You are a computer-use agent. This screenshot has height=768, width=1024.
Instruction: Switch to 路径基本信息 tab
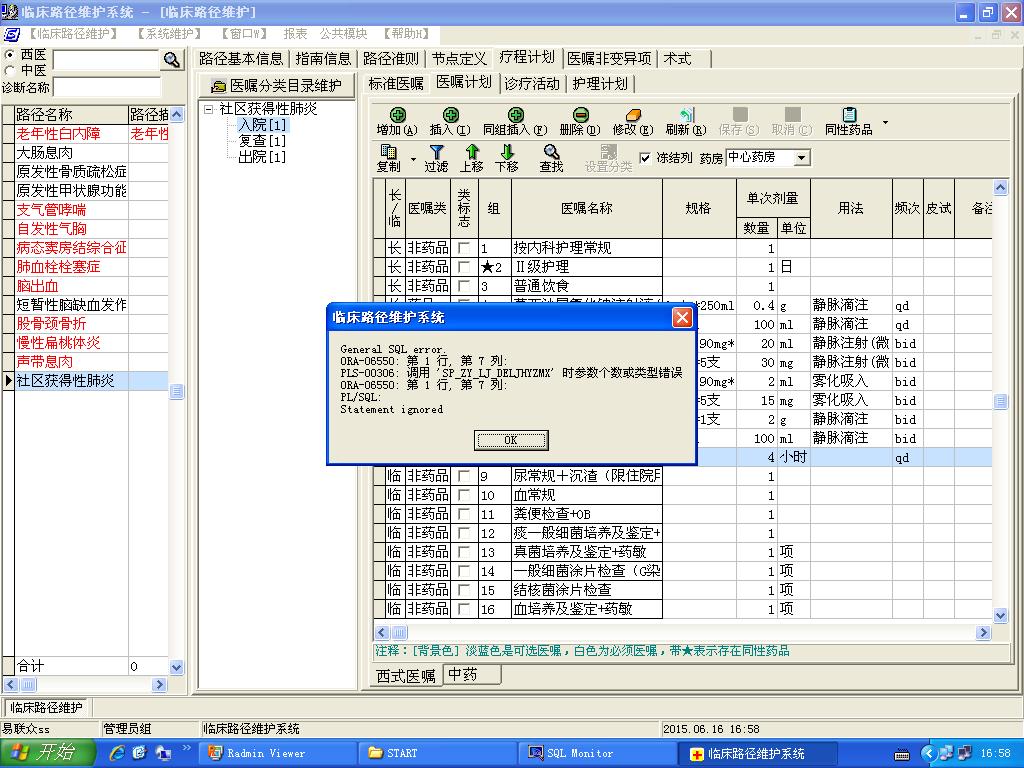point(241,59)
